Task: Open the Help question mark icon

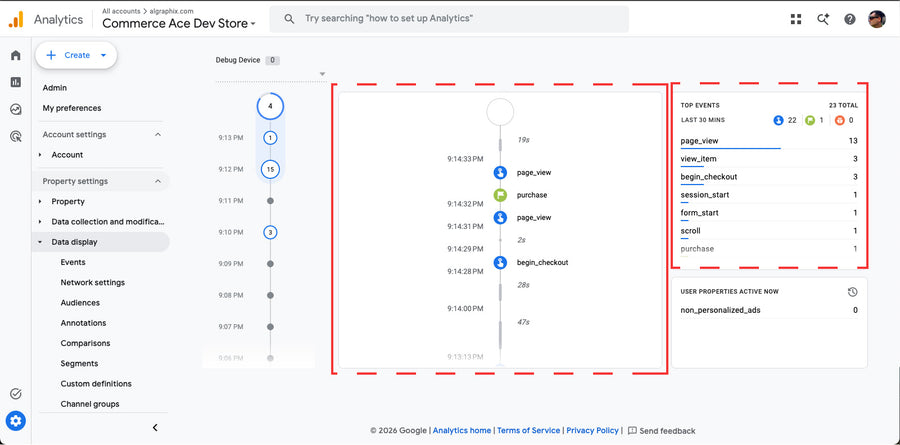Action: 849,19
